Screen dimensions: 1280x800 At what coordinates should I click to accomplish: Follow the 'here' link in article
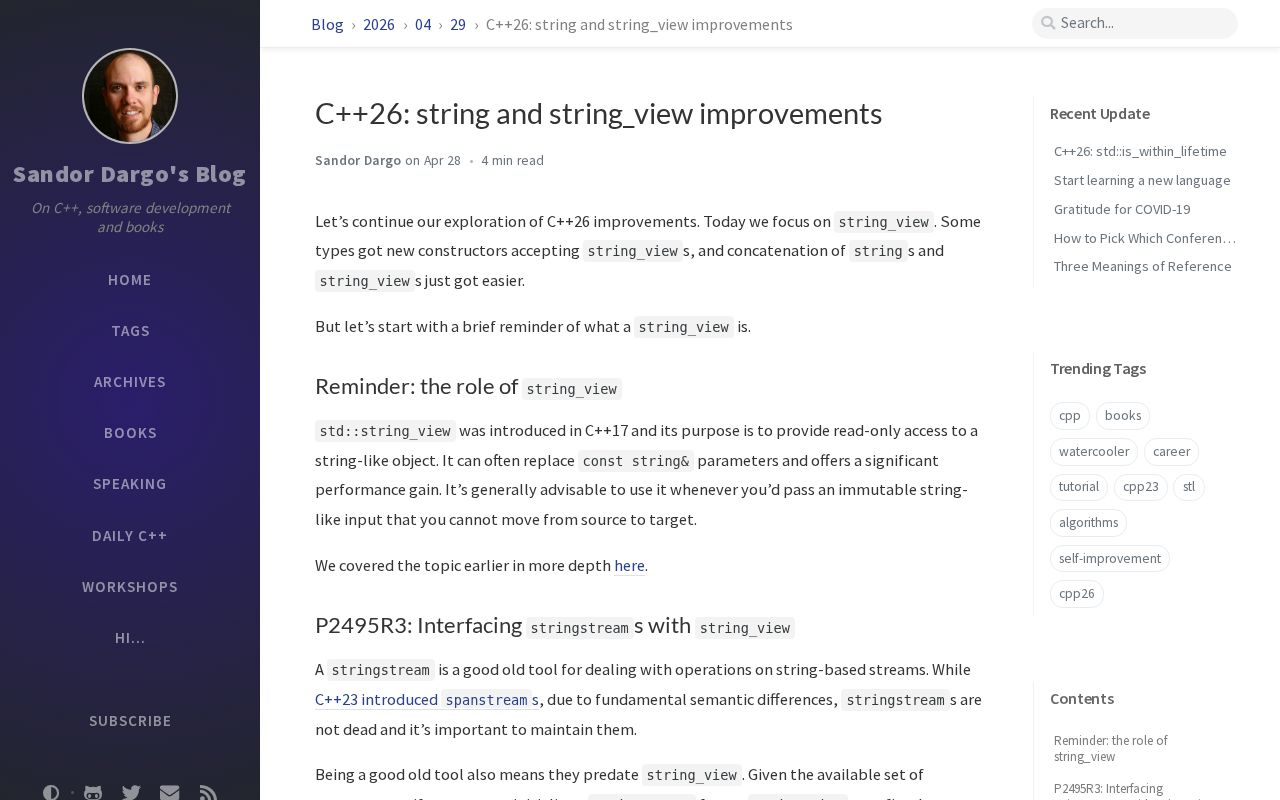point(629,566)
